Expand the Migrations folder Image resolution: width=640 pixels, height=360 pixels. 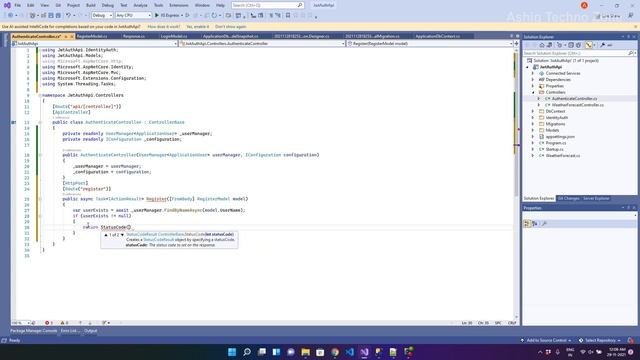(533, 124)
